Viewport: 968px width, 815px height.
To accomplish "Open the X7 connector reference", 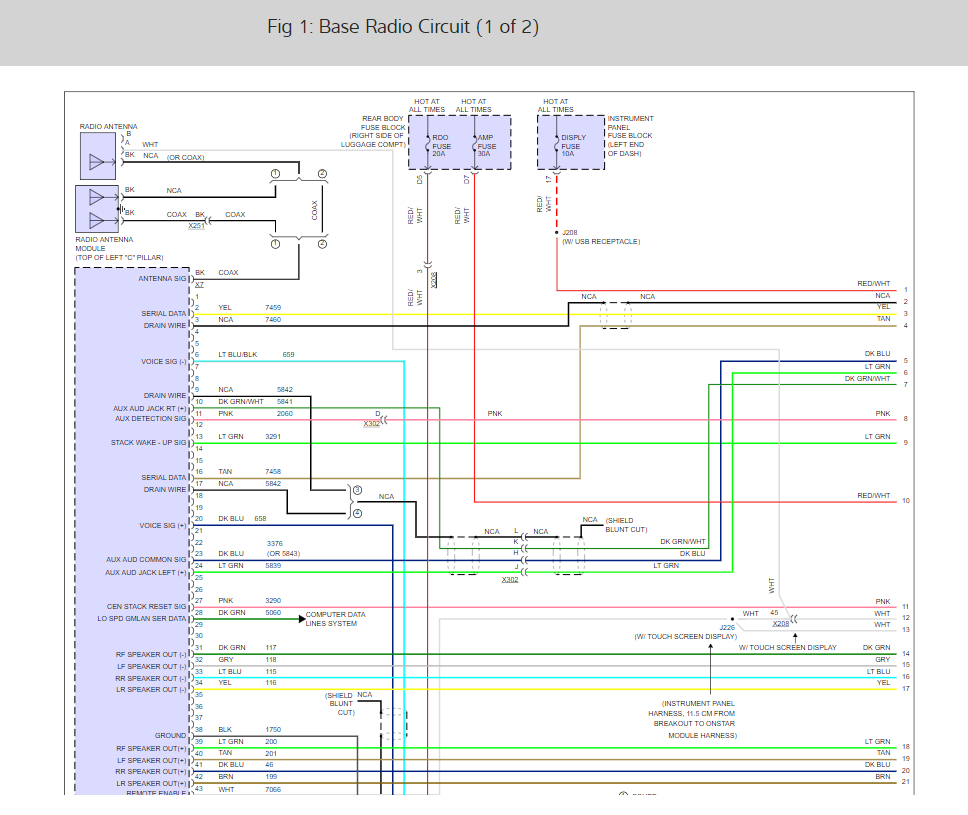I will (199, 285).
